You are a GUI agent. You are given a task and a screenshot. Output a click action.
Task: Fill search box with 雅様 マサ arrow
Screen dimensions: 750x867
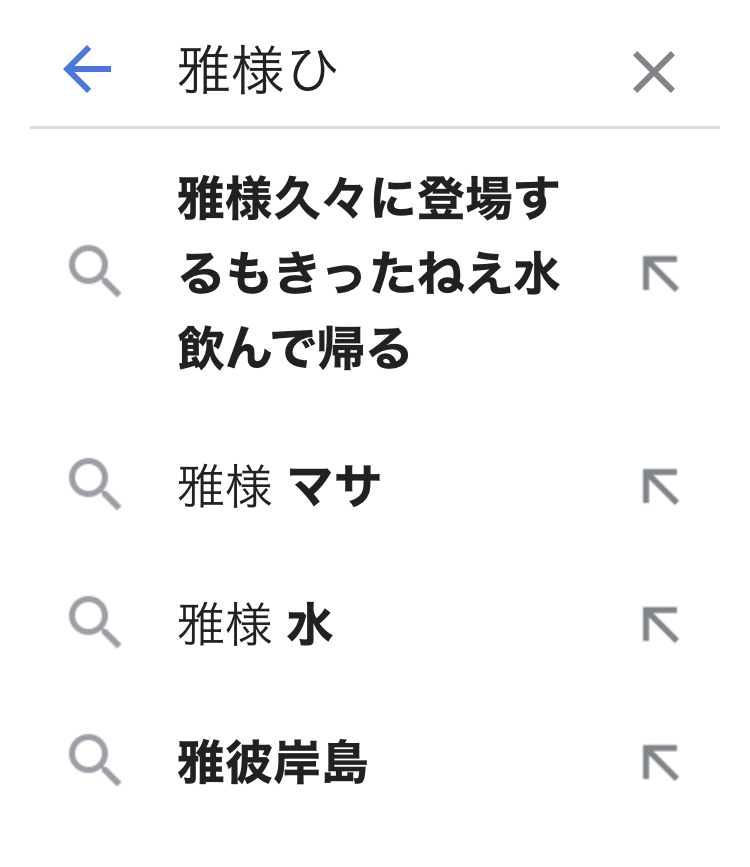point(660,487)
